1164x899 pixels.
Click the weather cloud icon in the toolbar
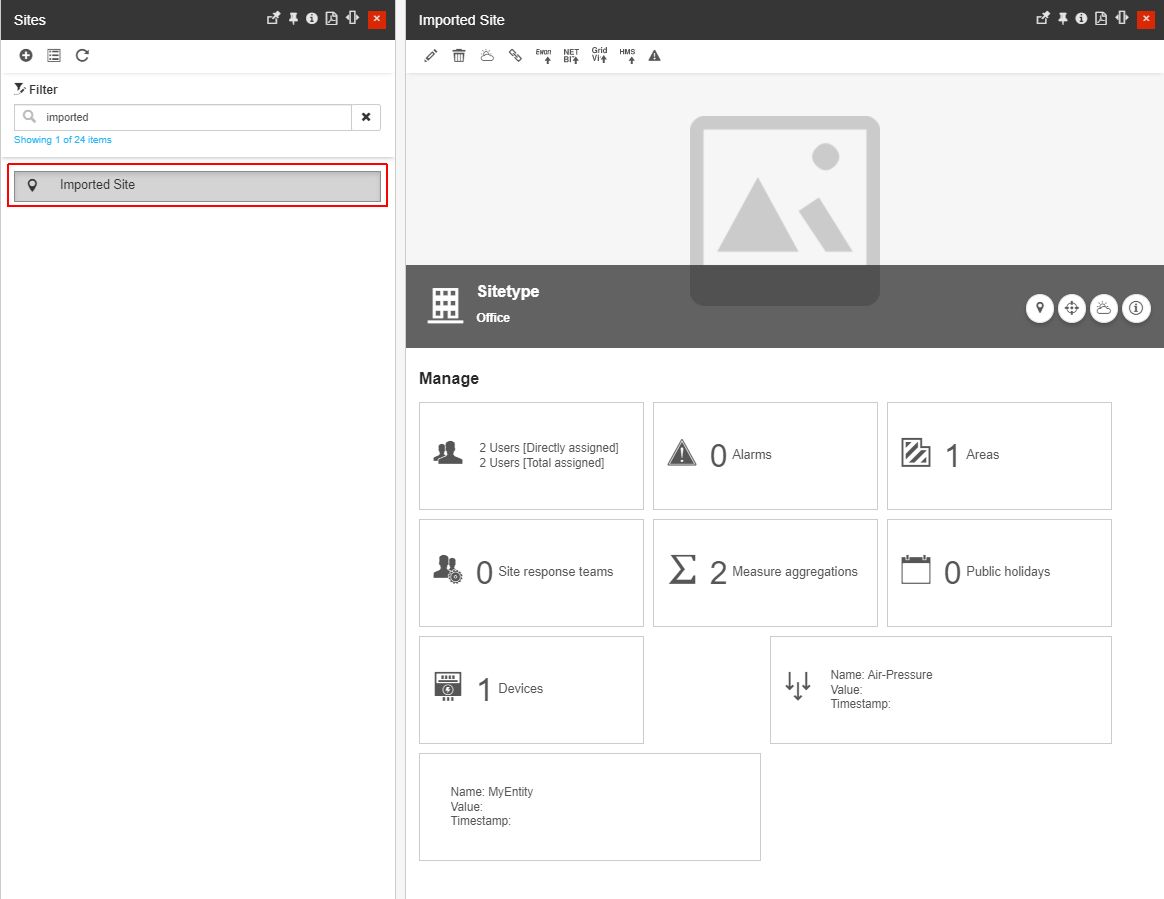tap(487, 56)
